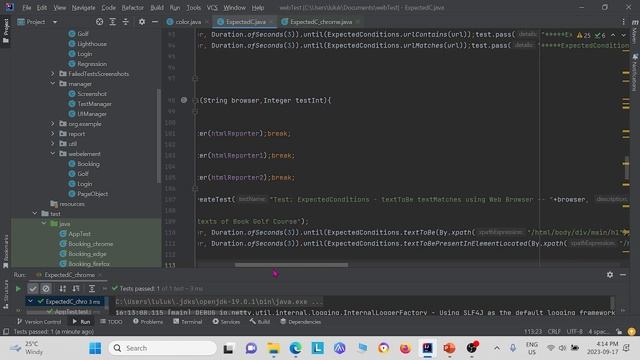Viewport: 640px width, 360px height.
Task: Toggle sort tests alphabetically
Action: coord(62,289)
